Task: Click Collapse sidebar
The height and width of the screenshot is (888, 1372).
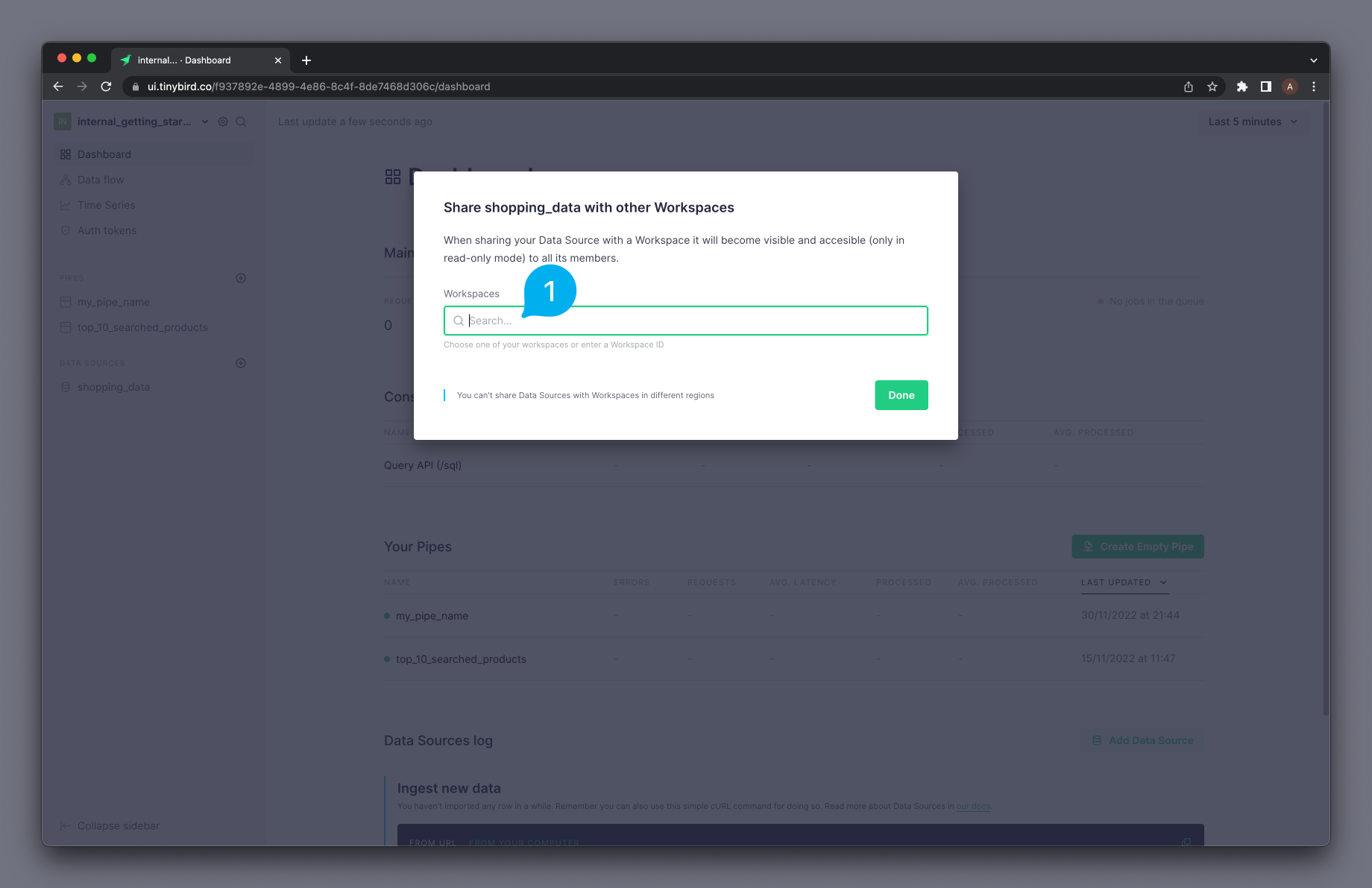Action: point(110,825)
